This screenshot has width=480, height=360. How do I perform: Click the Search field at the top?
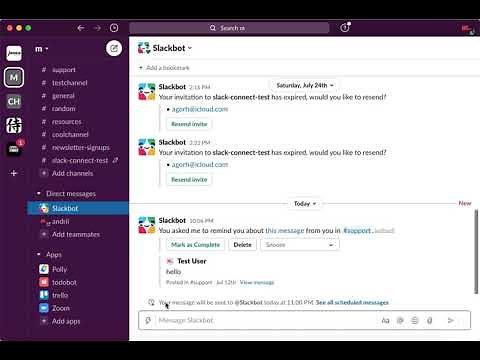coord(229,28)
